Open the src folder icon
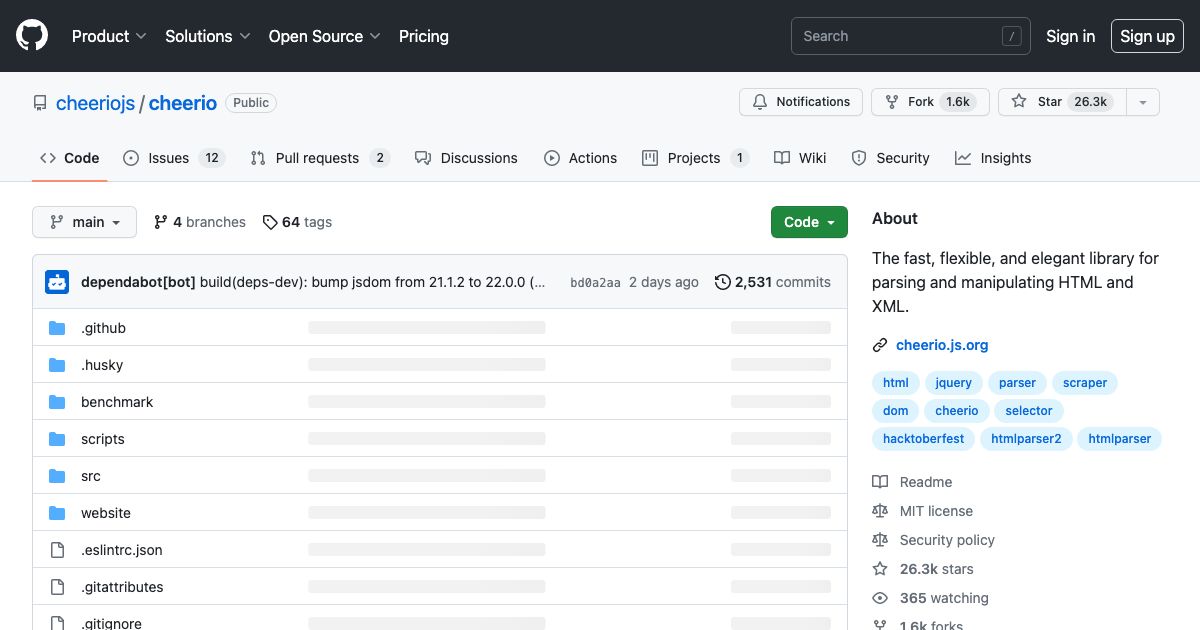 pos(57,476)
